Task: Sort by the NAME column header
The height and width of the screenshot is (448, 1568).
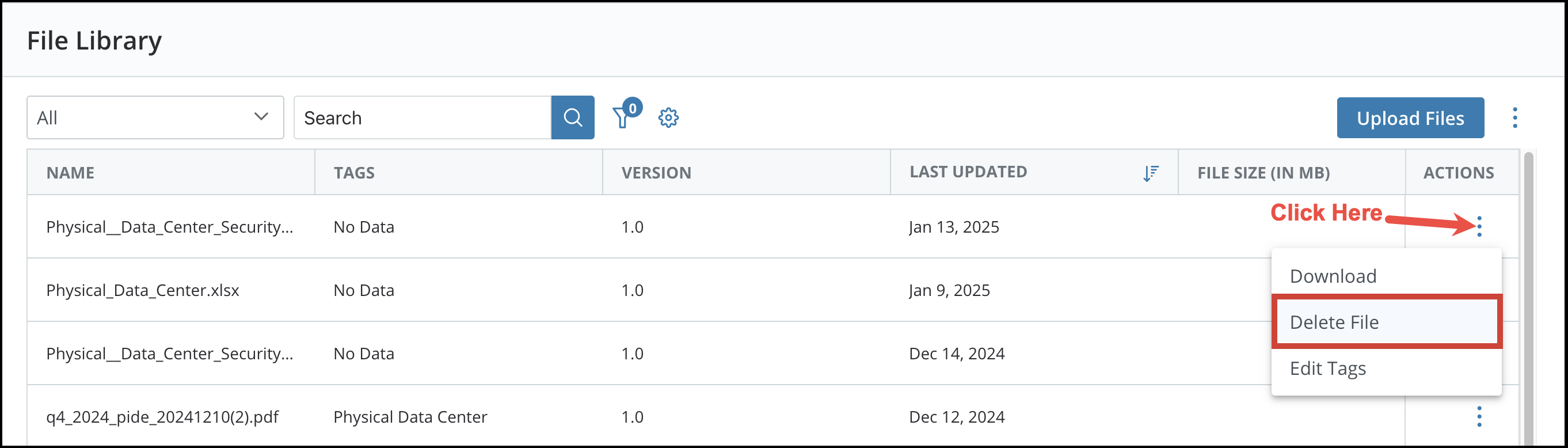Action: pyautogui.click(x=71, y=173)
